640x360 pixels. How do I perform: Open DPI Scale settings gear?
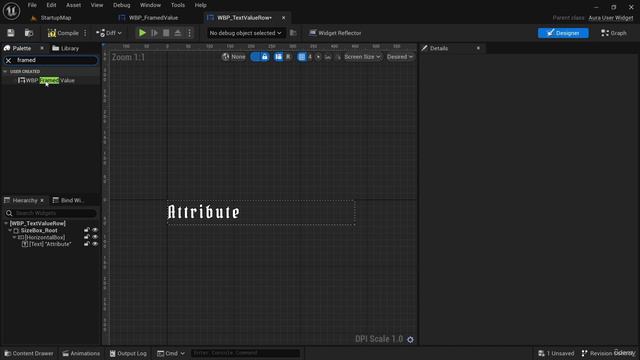coord(410,340)
